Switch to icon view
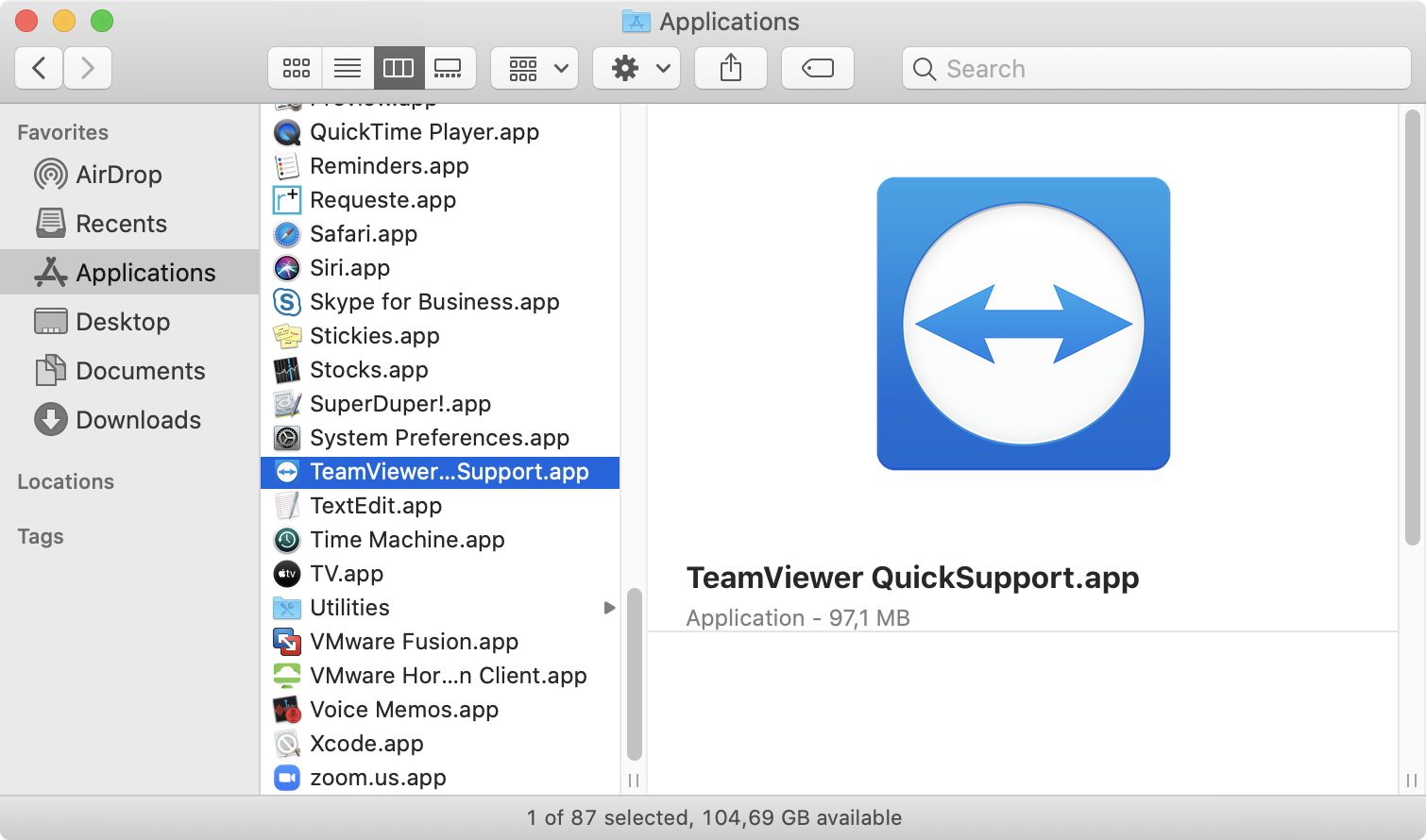This screenshot has height=840, width=1426. tap(296, 68)
